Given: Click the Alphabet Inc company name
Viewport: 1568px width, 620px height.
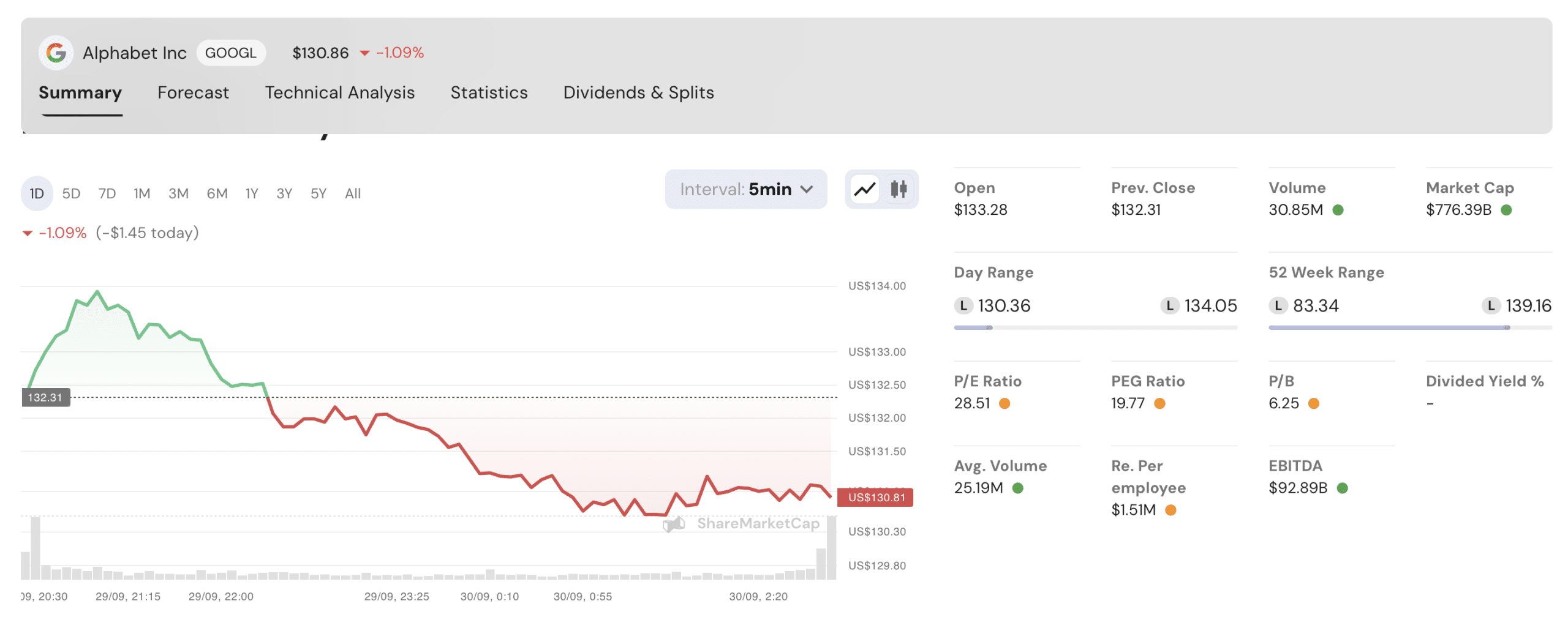Looking at the screenshot, I should coord(134,53).
